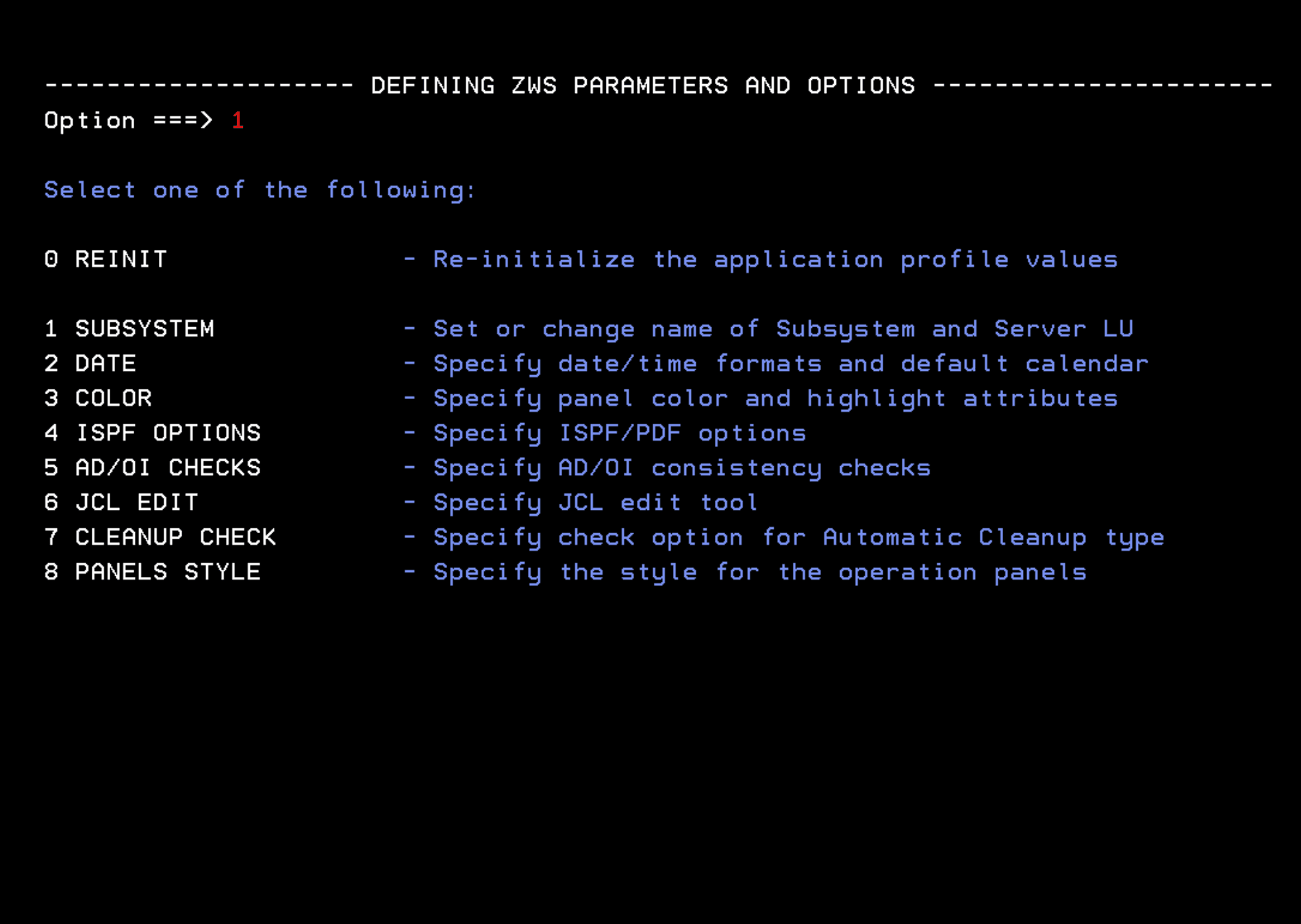Click the Select one of the following prompt

259,190
